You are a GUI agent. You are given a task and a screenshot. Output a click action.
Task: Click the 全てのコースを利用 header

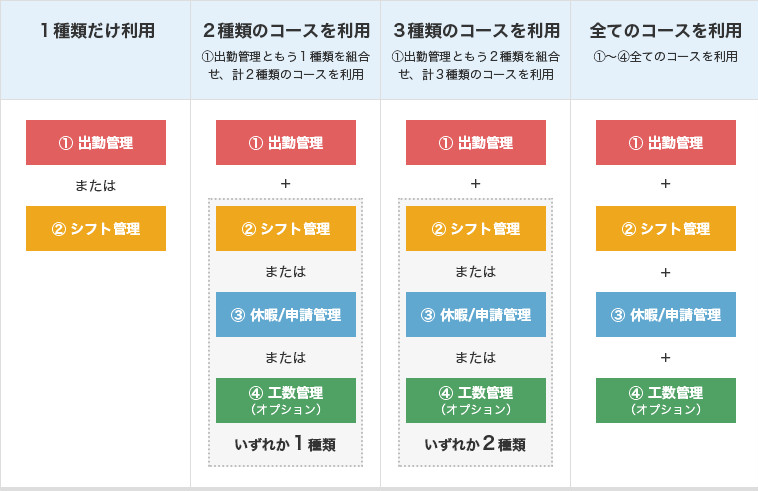pos(665,31)
